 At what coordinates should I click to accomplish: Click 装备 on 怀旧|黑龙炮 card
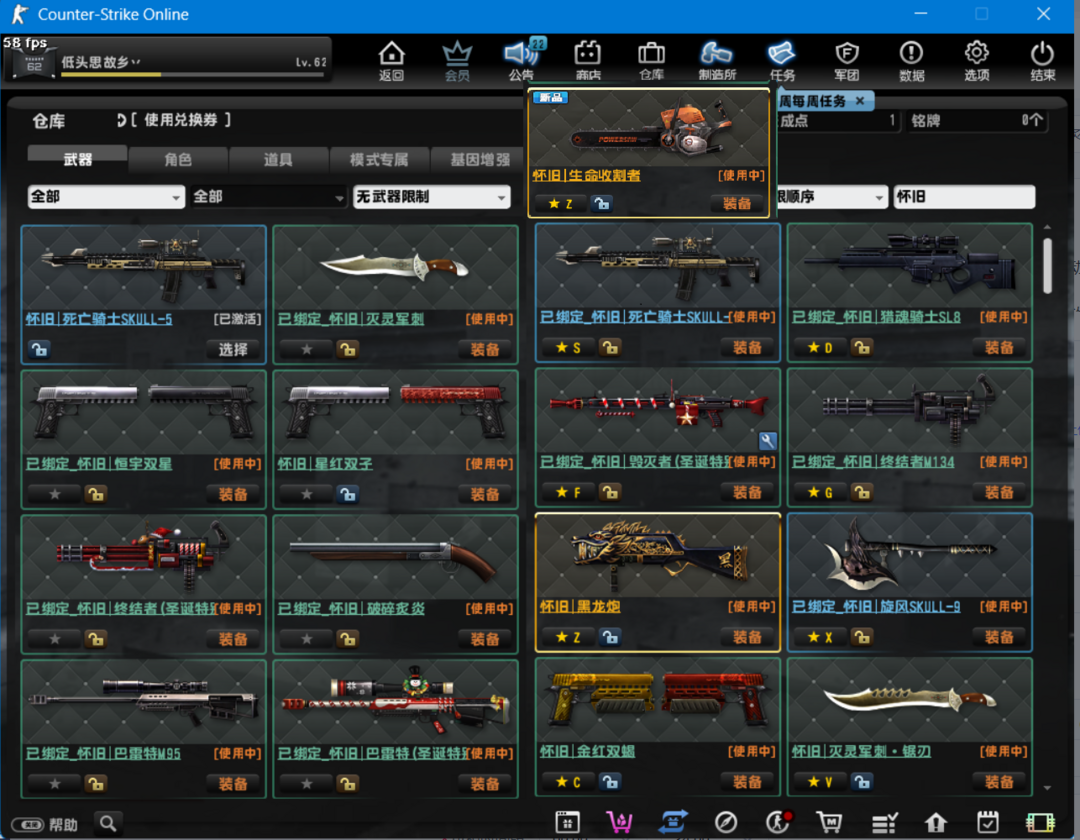coord(747,637)
